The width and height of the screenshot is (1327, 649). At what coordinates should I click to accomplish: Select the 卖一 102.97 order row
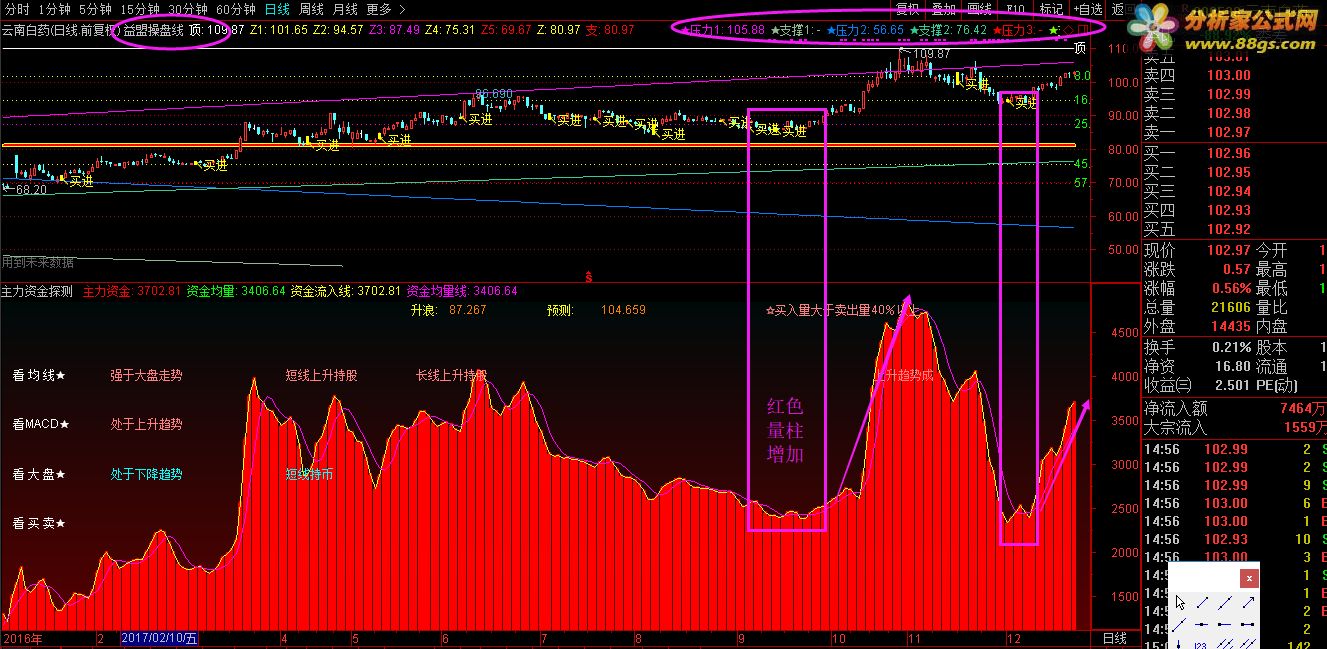click(x=1198, y=132)
